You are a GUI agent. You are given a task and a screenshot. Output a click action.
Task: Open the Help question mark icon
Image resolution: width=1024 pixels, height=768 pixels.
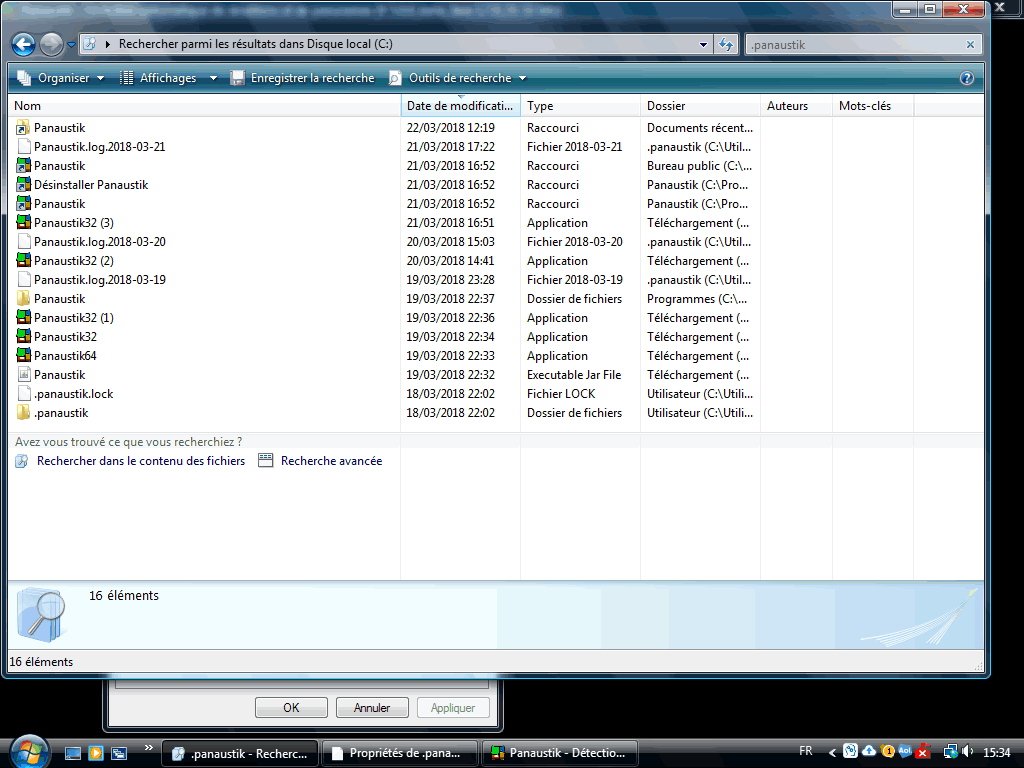click(x=966, y=78)
